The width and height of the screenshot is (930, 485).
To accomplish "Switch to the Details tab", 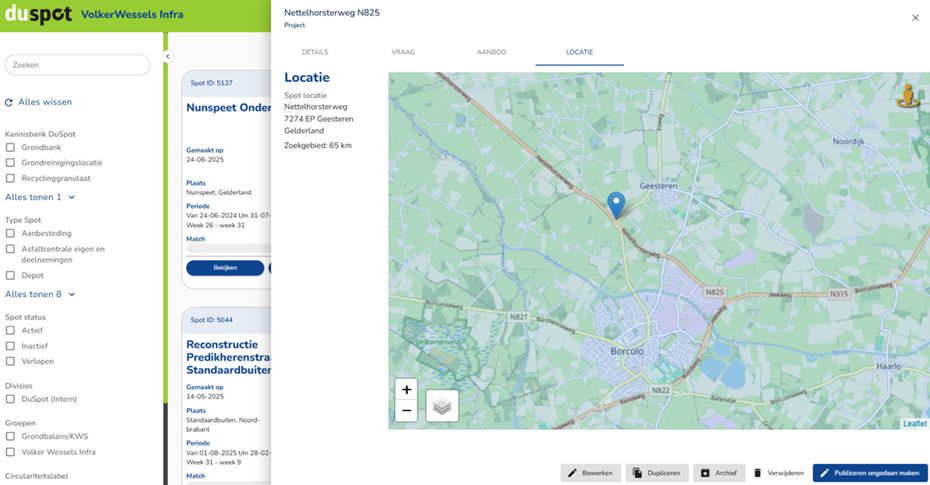I will click(x=314, y=52).
